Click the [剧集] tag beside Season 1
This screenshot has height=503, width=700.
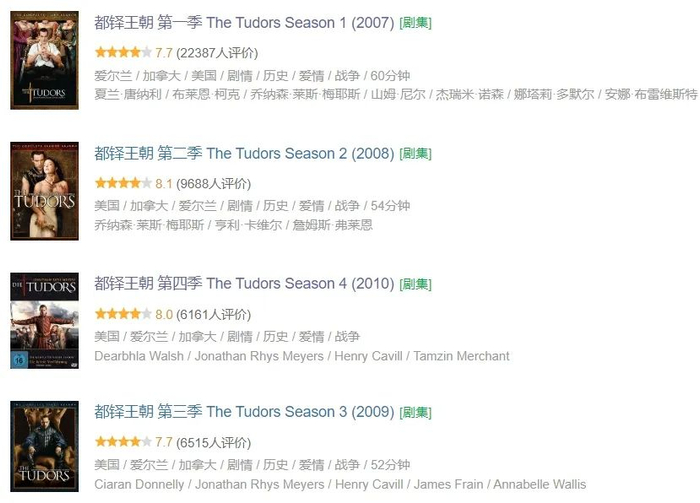[x=415, y=23]
